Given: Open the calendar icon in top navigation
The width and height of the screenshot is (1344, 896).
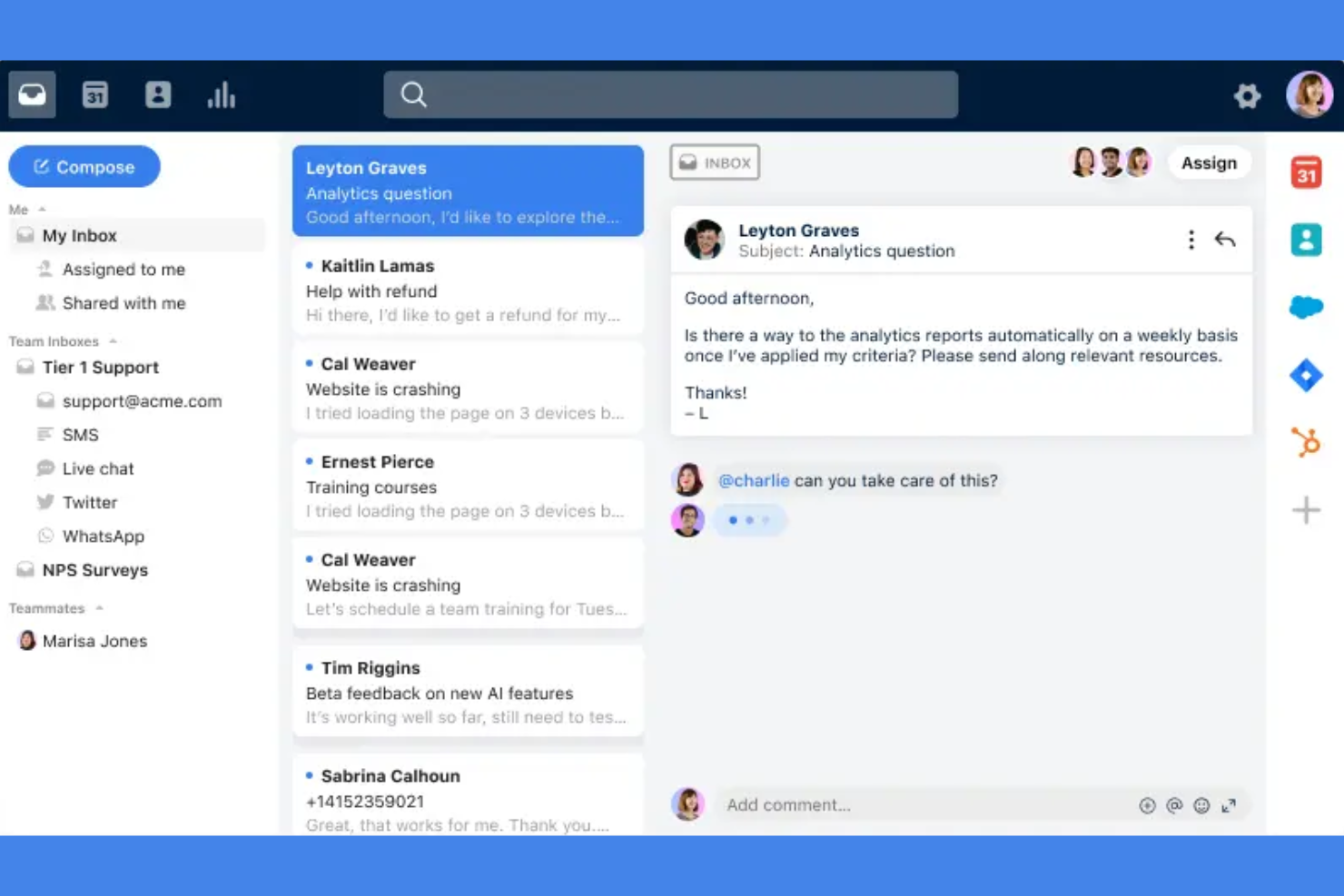Looking at the screenshot, I should click(95, 94).
